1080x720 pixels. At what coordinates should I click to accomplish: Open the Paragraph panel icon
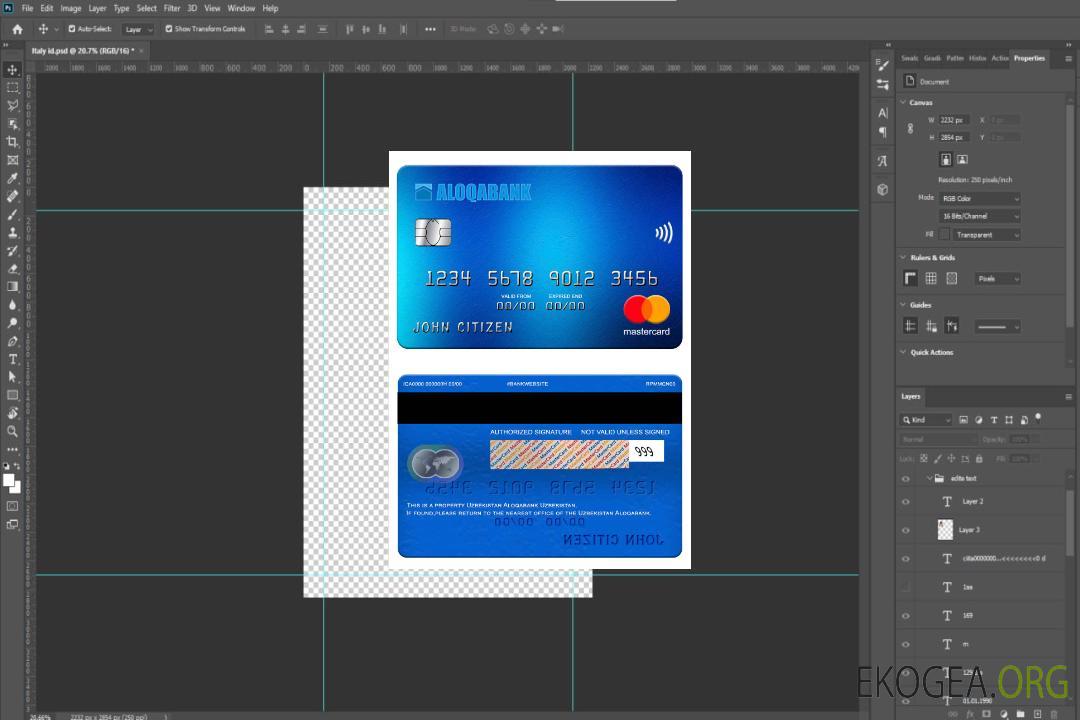click(882, 132)
